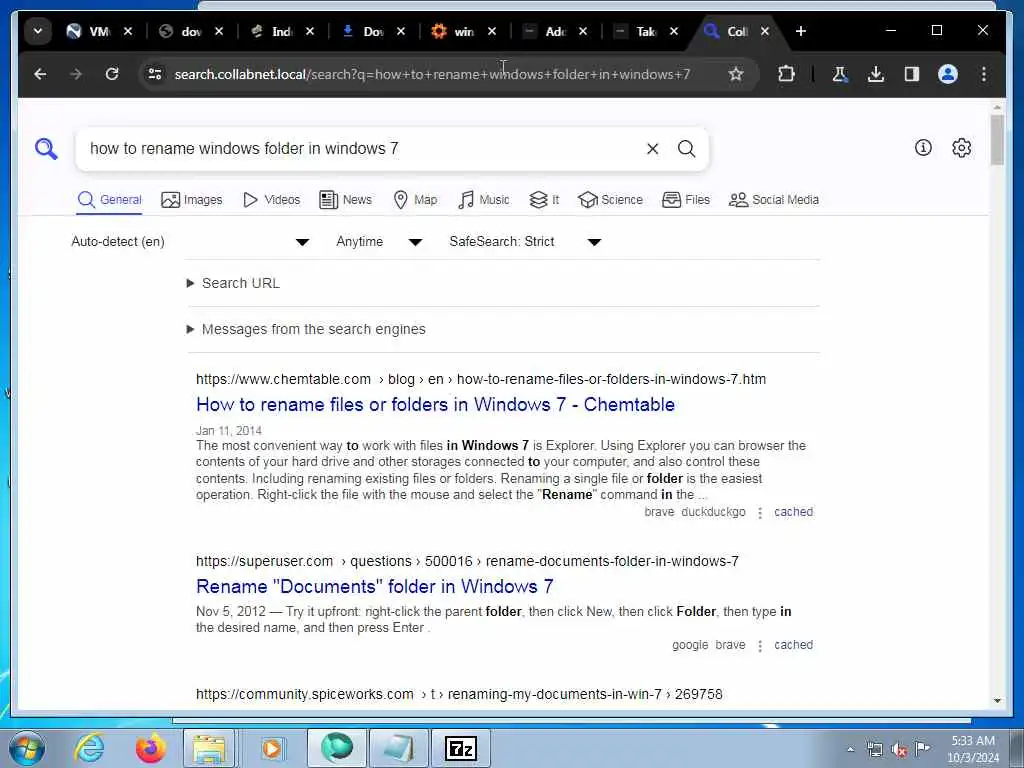
Task: Reload the current page
Action: (x=112, y=74)
